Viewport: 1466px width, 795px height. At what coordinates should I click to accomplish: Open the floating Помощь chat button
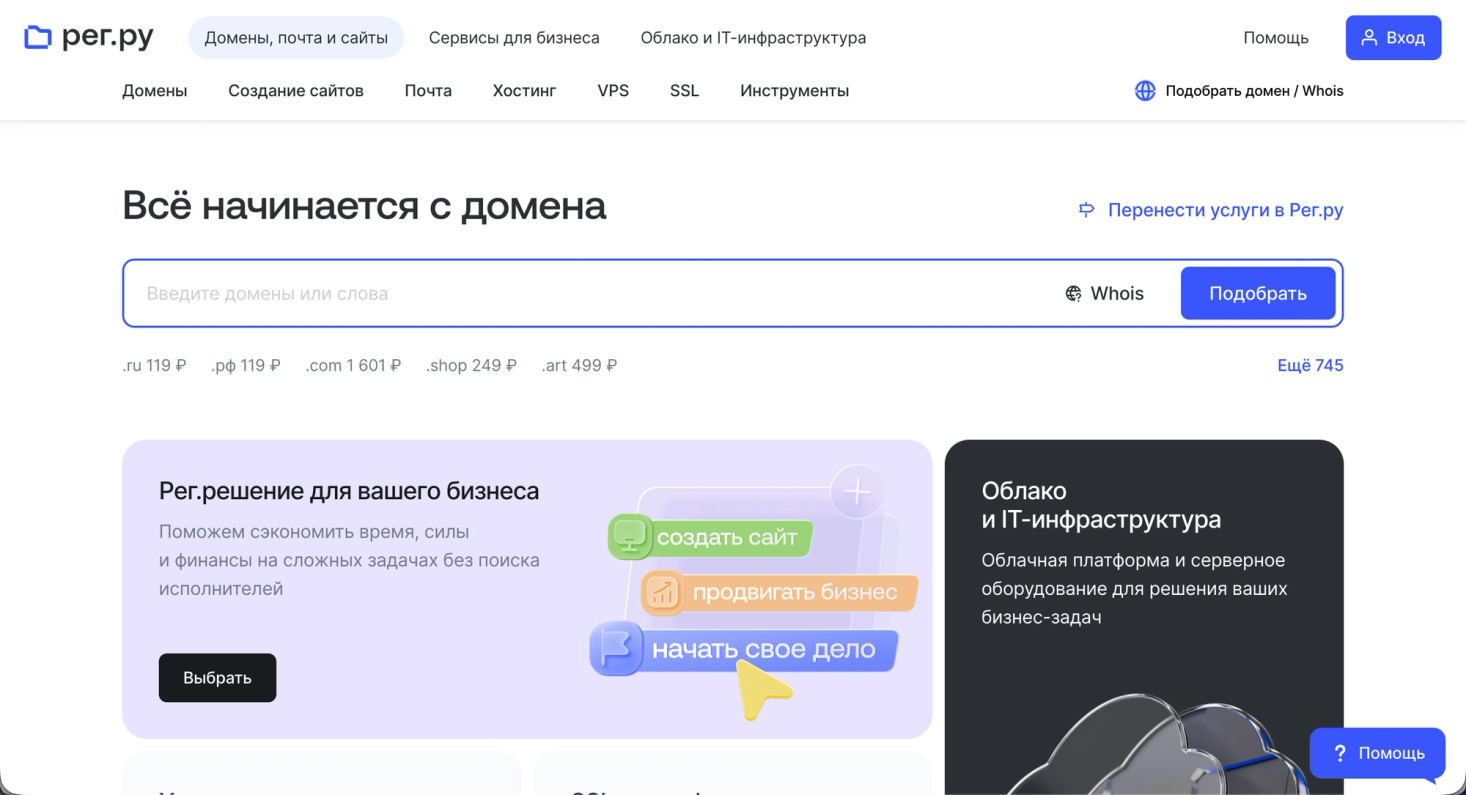click(x=1378, y=754)
